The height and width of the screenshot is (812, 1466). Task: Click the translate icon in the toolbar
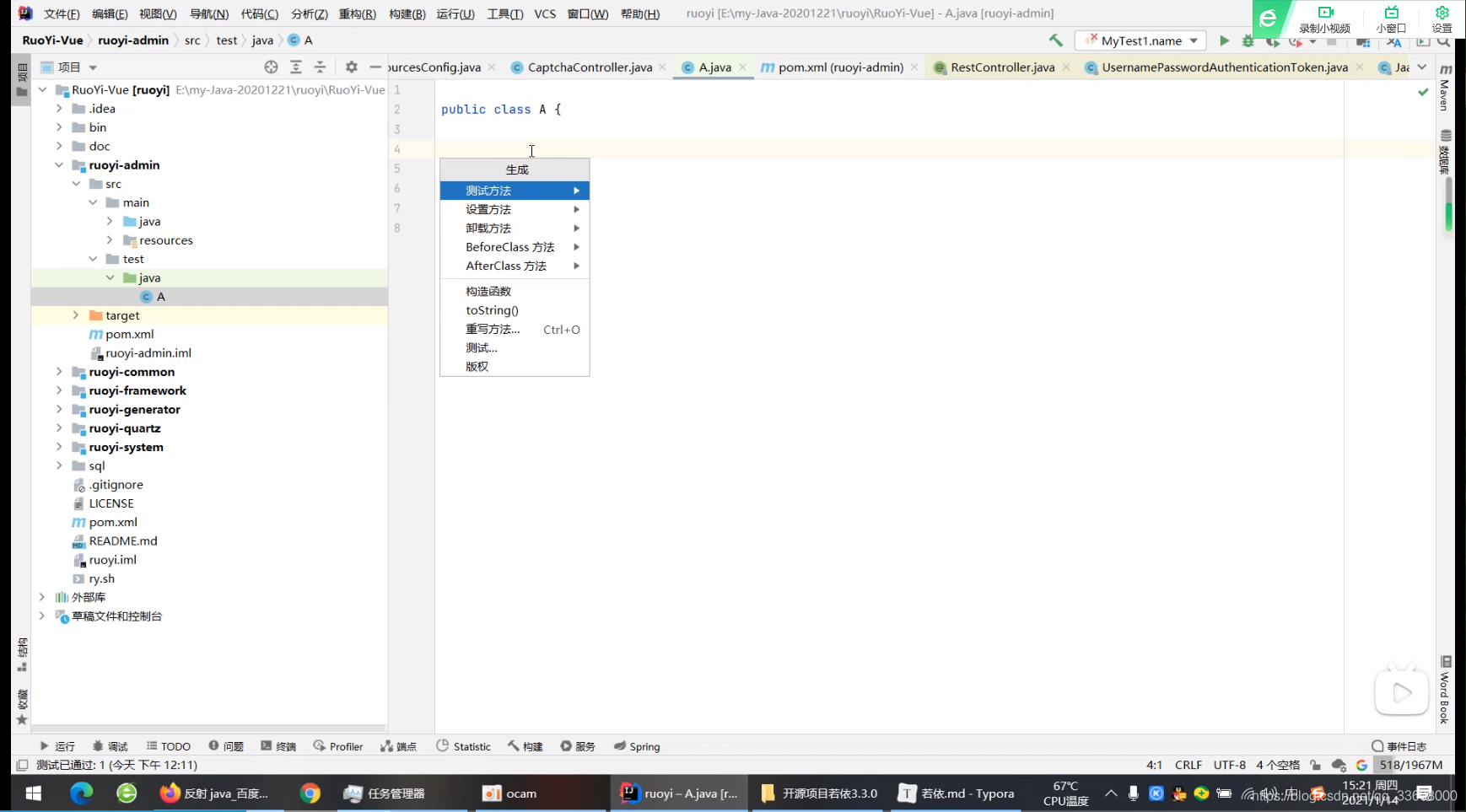pos(1394,42)
